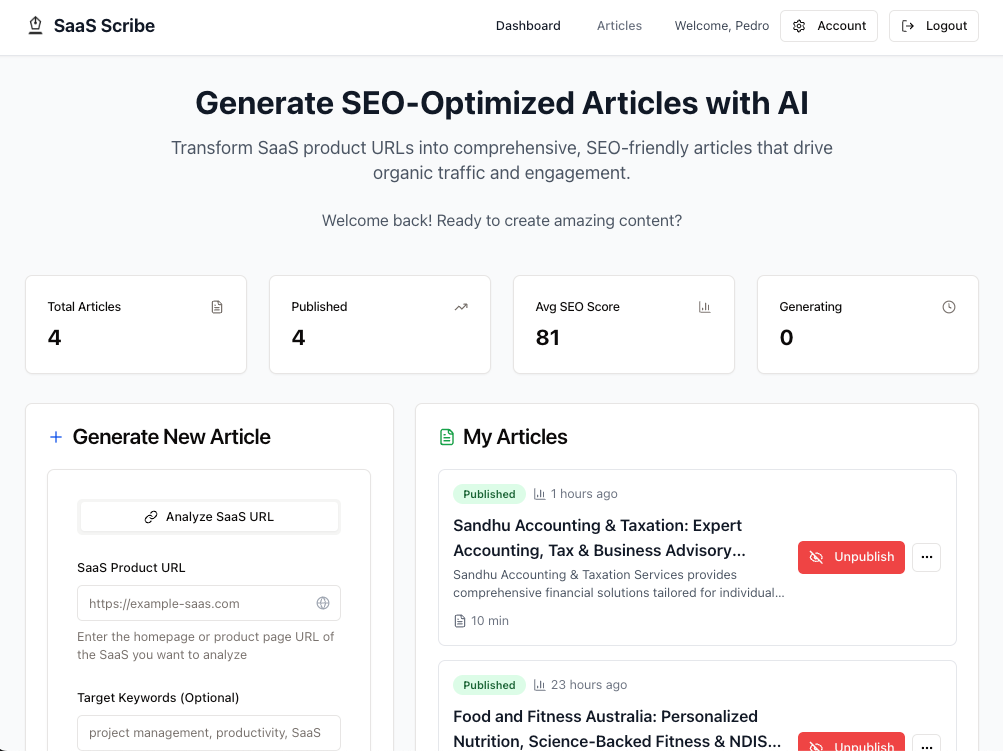Click the green document icon beside My Articles
This screenshot has height=751, width=1003.
point(446,437)
